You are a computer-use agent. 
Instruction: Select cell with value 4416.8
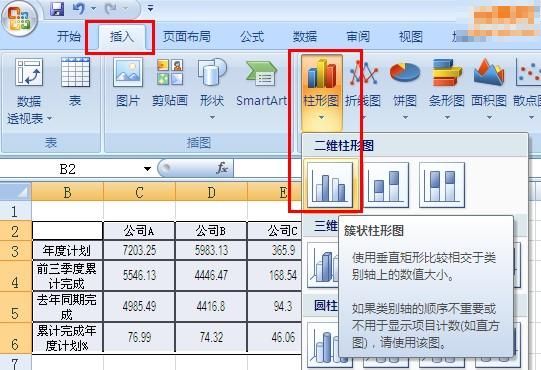211,306
